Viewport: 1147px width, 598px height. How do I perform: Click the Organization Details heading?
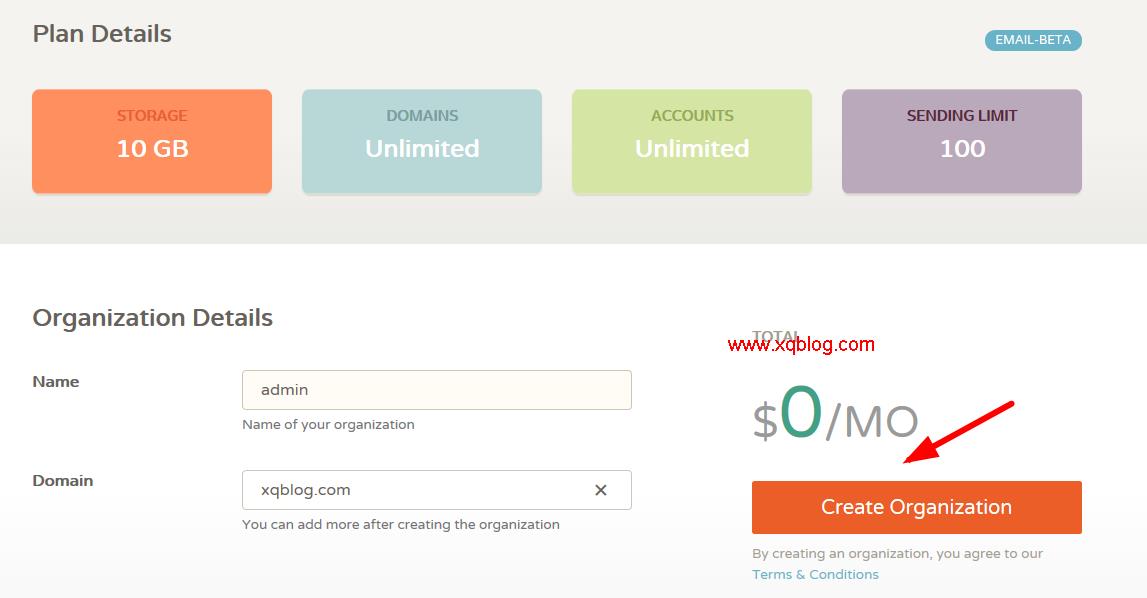pos(152,318)
